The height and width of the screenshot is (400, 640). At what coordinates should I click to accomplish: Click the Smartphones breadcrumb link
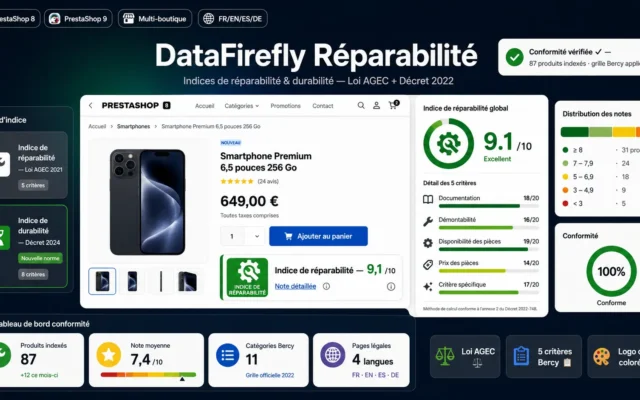click(x=133, y=127)
